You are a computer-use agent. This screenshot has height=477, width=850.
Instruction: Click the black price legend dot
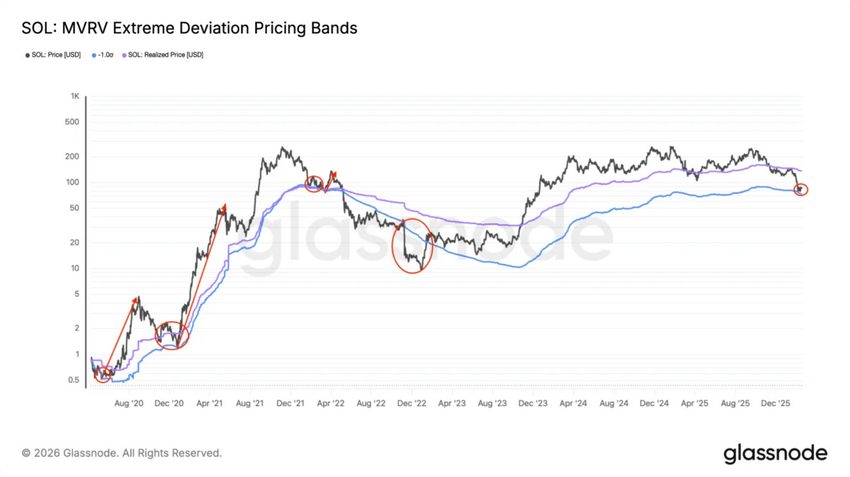coord(28,55)
